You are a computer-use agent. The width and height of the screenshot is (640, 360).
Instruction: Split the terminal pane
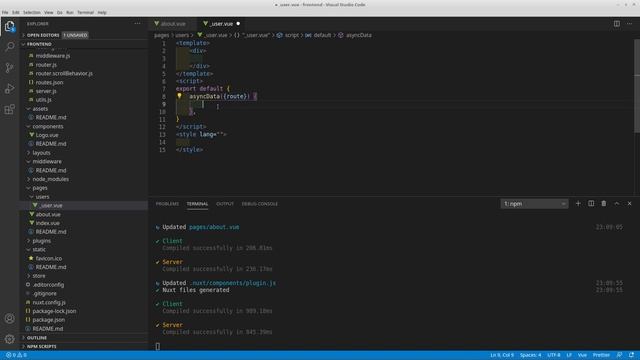591,203
